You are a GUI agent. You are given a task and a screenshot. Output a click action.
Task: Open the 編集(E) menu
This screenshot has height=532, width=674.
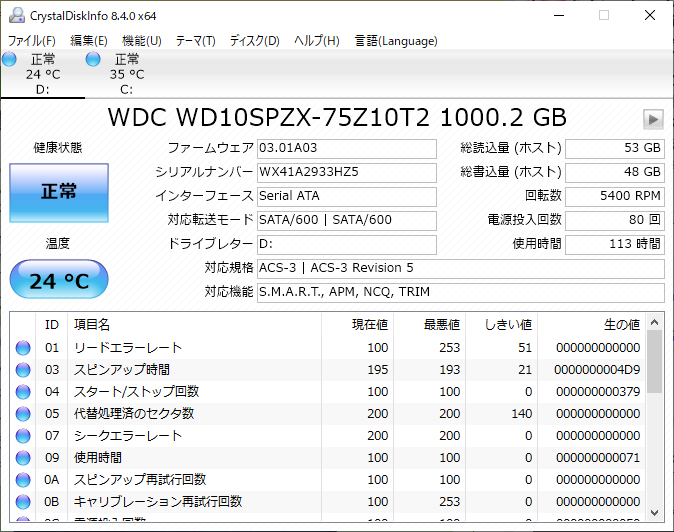click(x=89, y=41)
